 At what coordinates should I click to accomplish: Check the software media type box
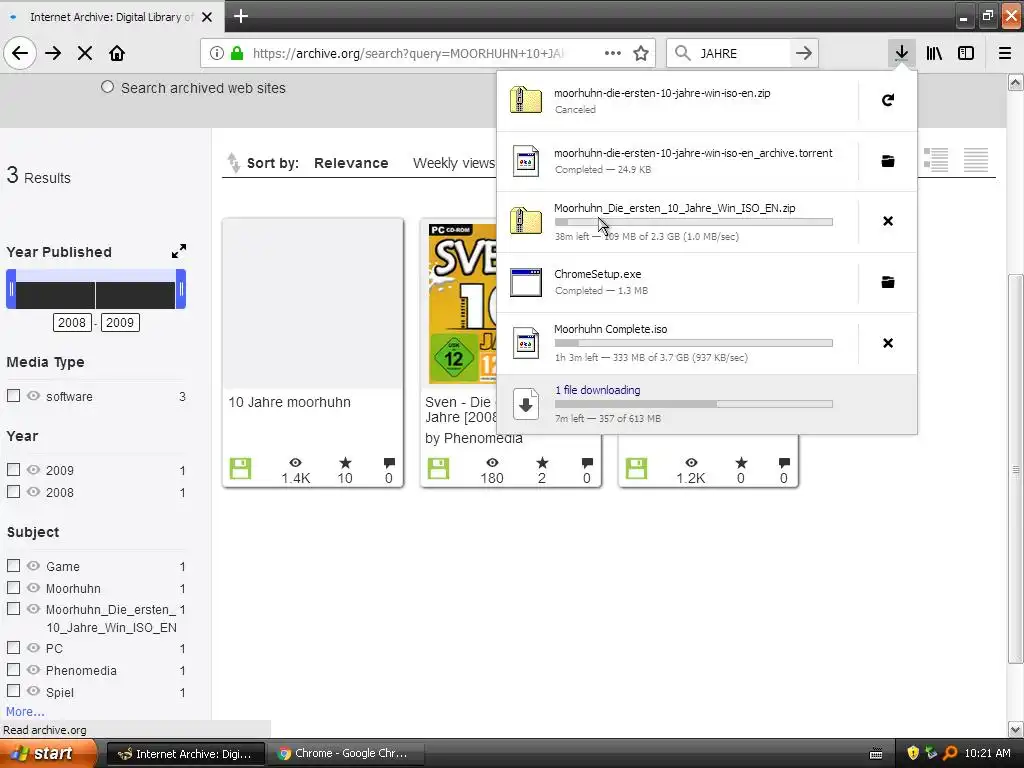13,396
